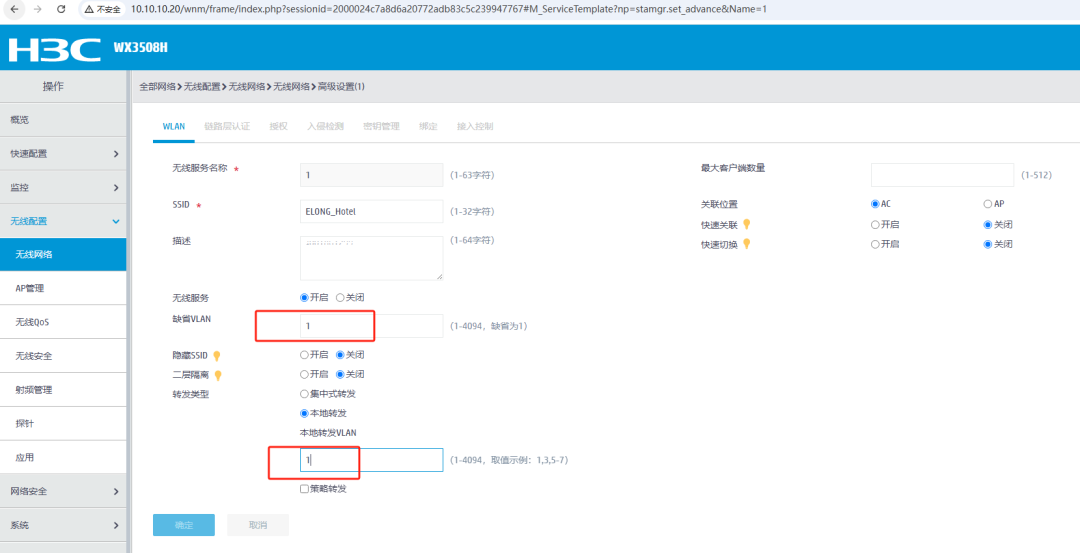Open AP管理 in the sidebar
Viewport: 1080px width, 553px height.
tap(63, 288)
